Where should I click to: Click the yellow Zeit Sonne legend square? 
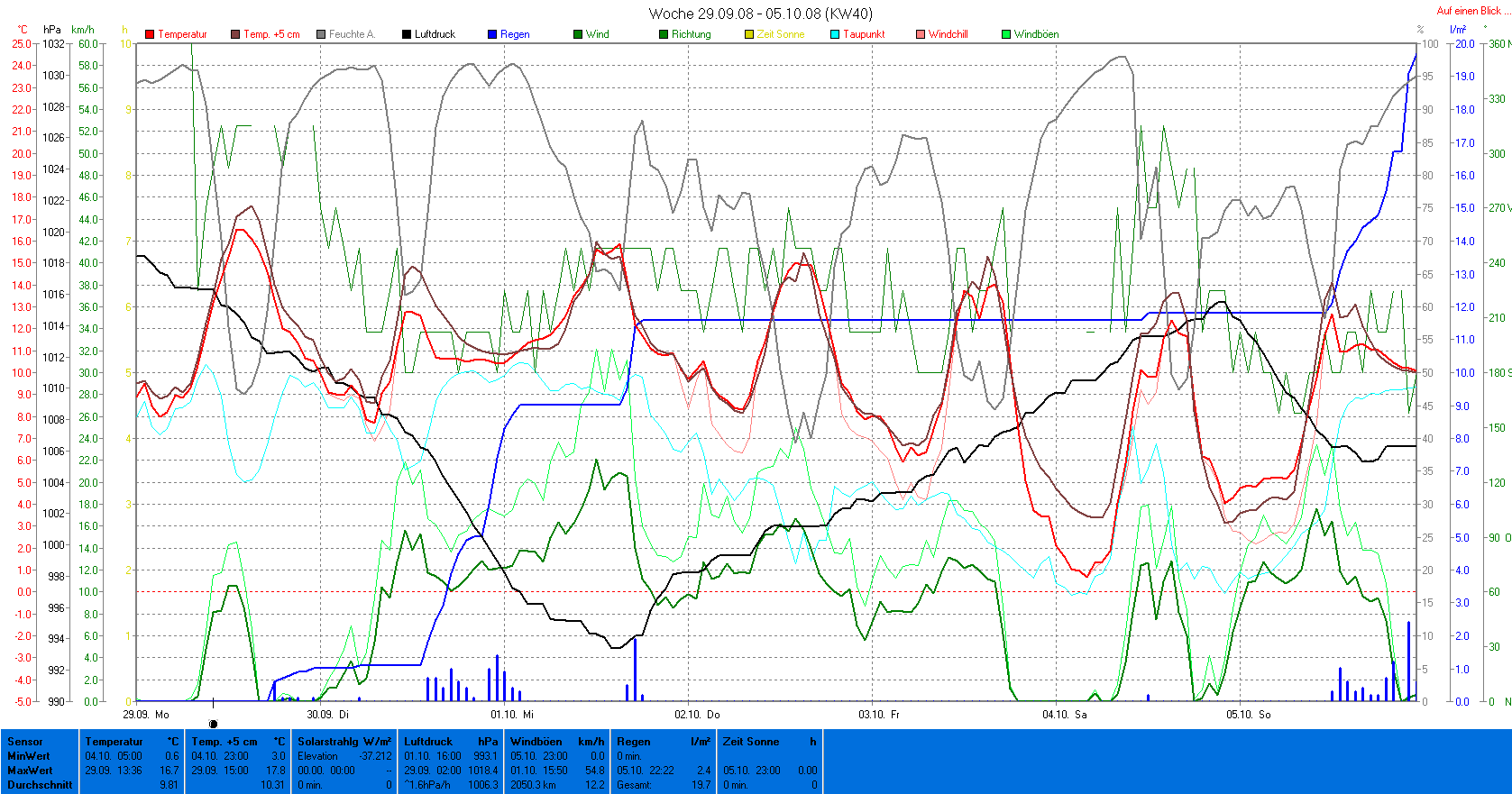coord(749,34)
